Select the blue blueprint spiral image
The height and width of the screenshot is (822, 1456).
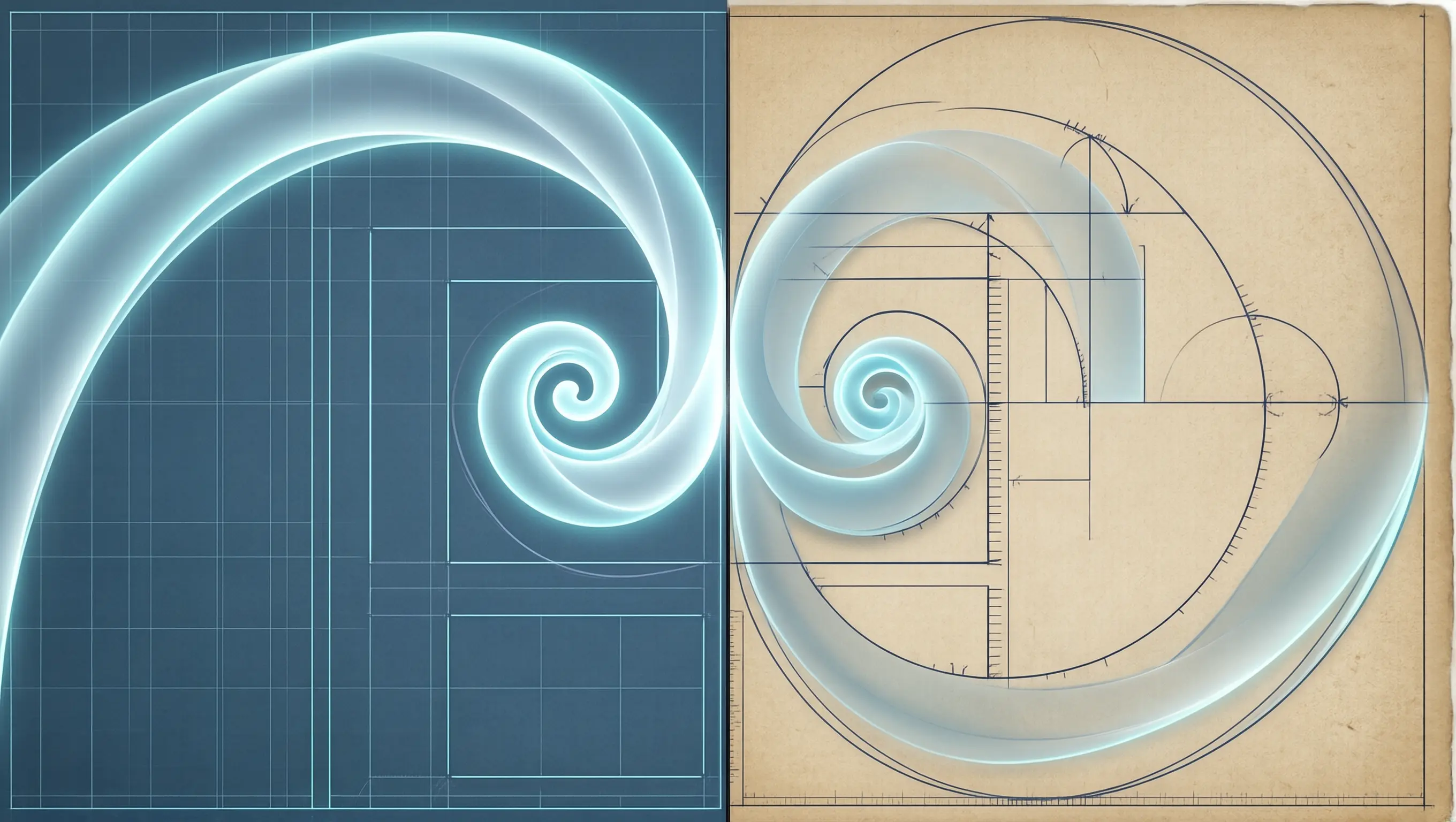pyautogui.click(x=363, y=410)
